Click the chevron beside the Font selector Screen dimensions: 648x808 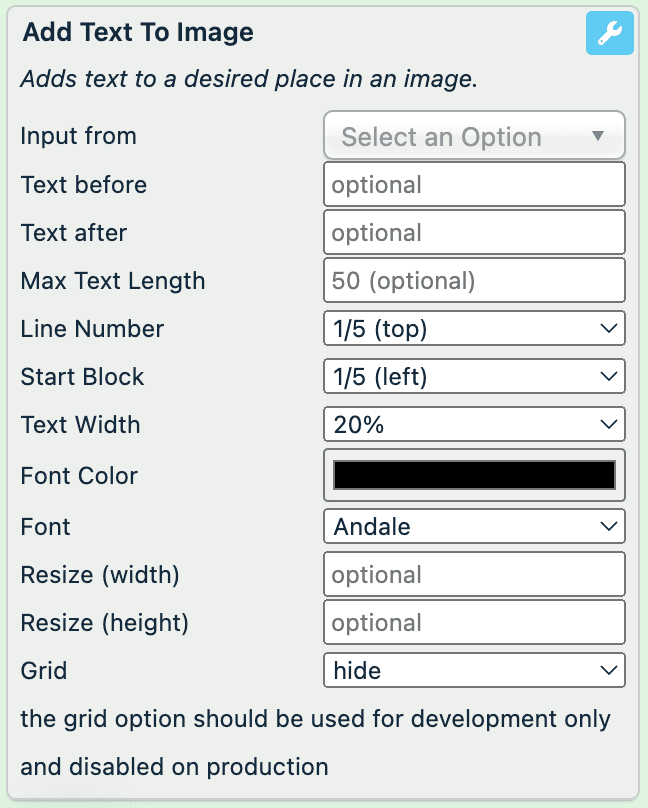click(610, 526)
